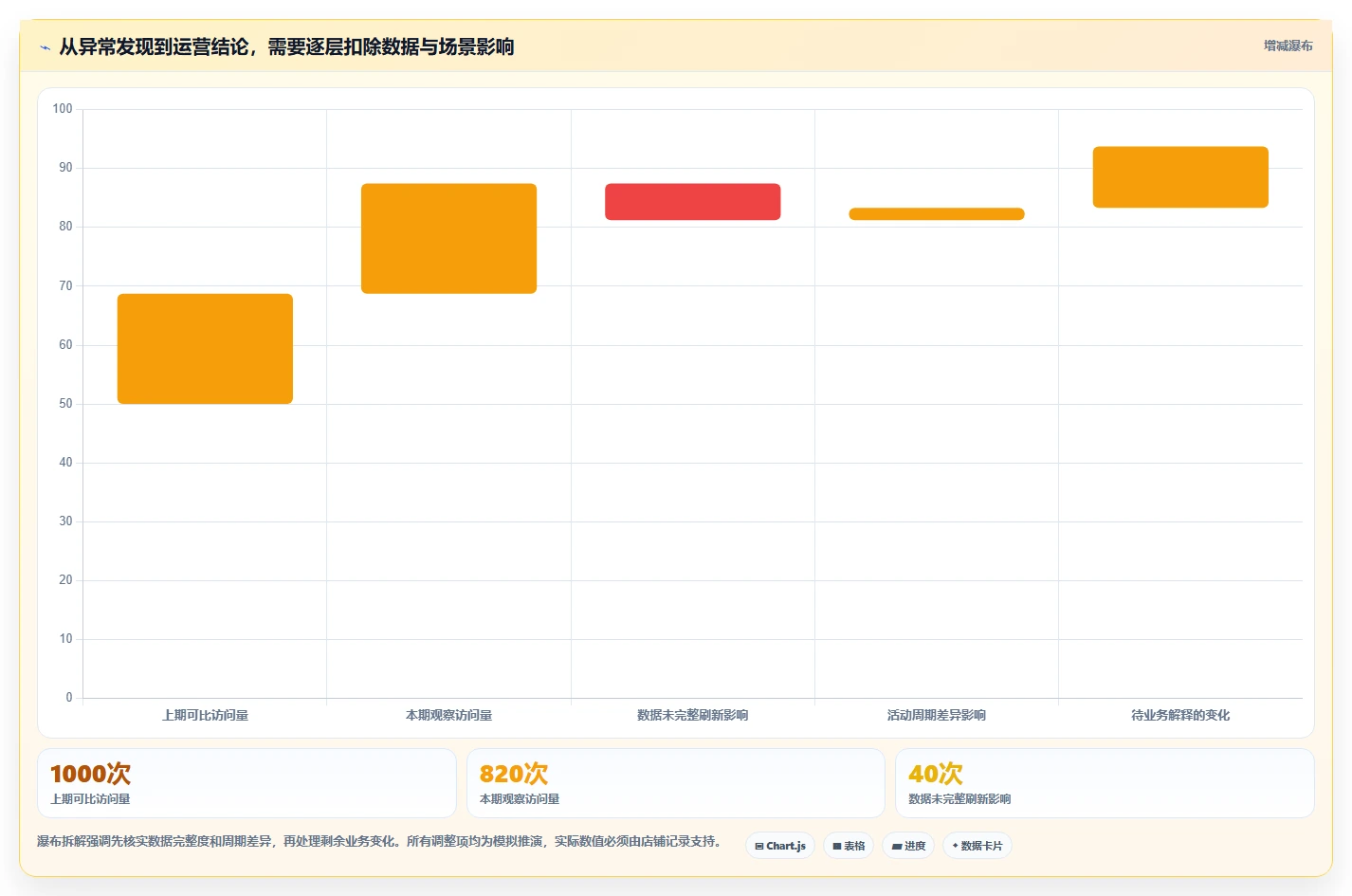
Task: Click x-axis label 本期观察访问量
Action: click(x=448, y=715)
